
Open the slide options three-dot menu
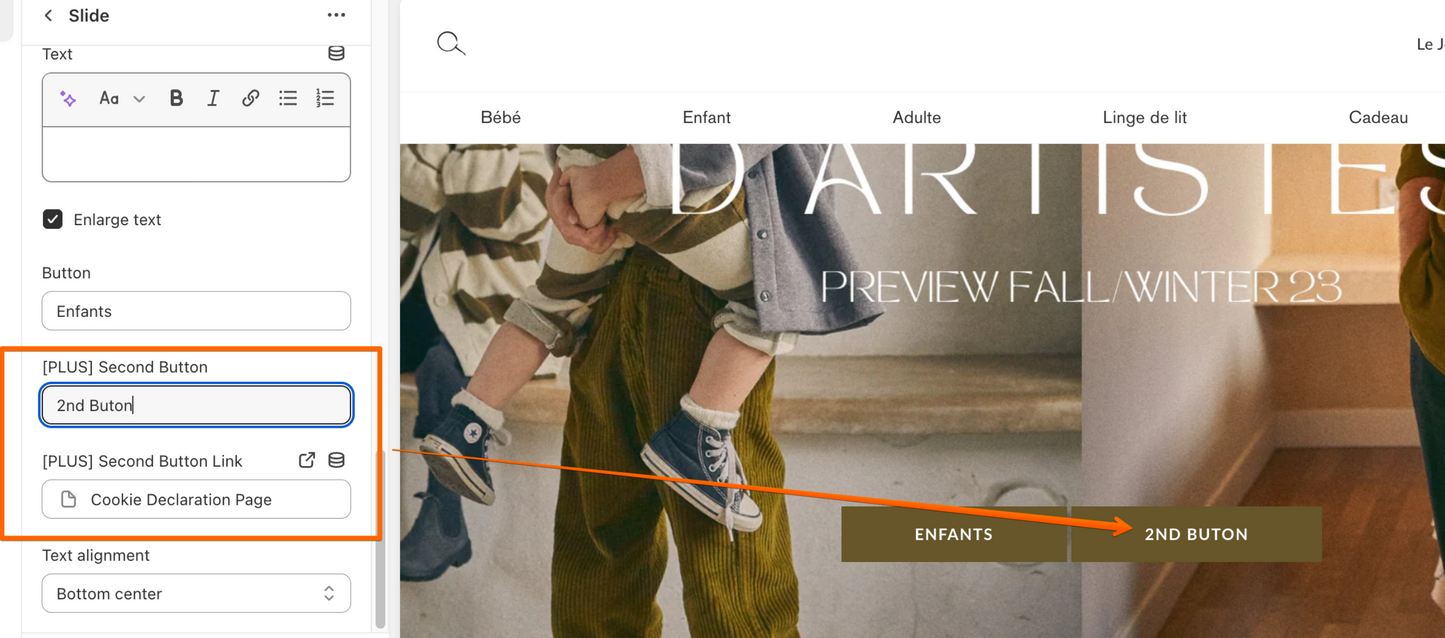[x=336, y=14]
